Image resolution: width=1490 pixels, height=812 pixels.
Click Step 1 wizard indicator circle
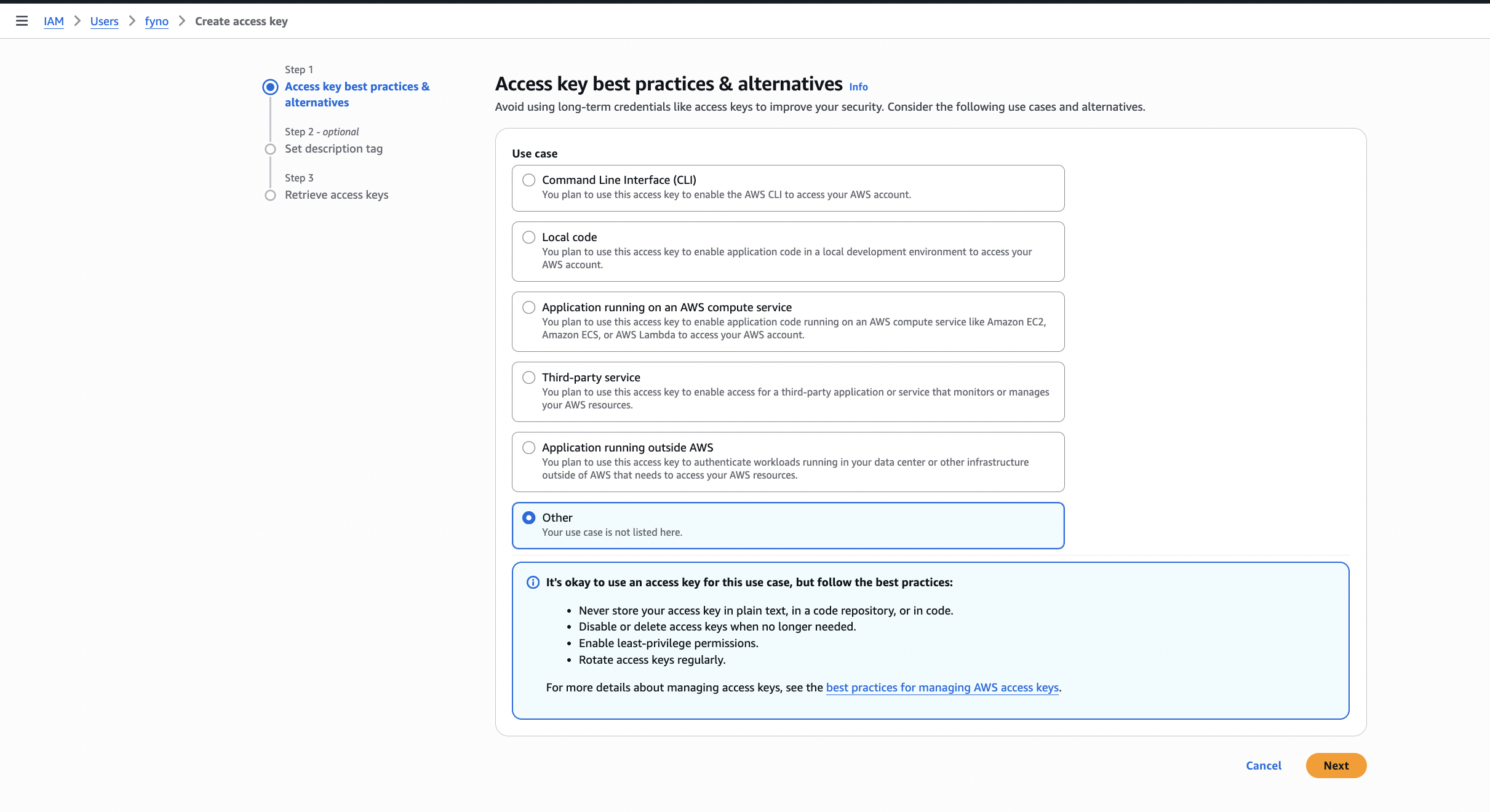270,87
